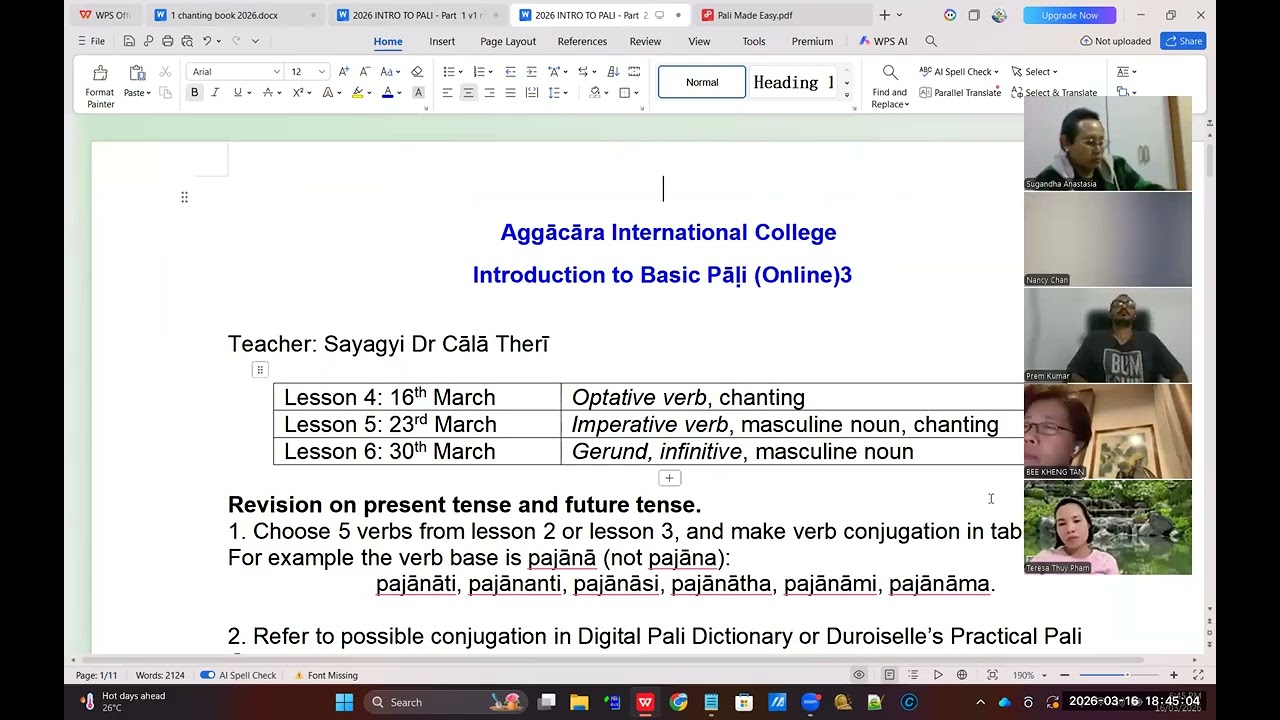This screenshot has width=1280, height=720.
Task: Expand the numbered list dropdown
Action: pyautogui.click(x=490, y=72)
